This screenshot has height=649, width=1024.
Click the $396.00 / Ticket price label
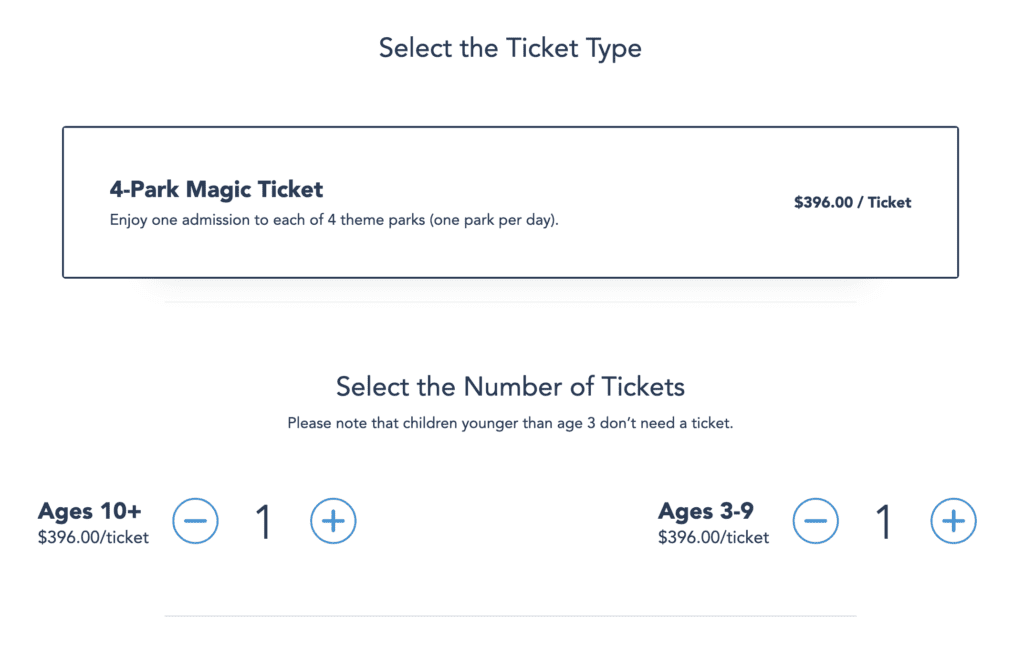click(853, 201)
